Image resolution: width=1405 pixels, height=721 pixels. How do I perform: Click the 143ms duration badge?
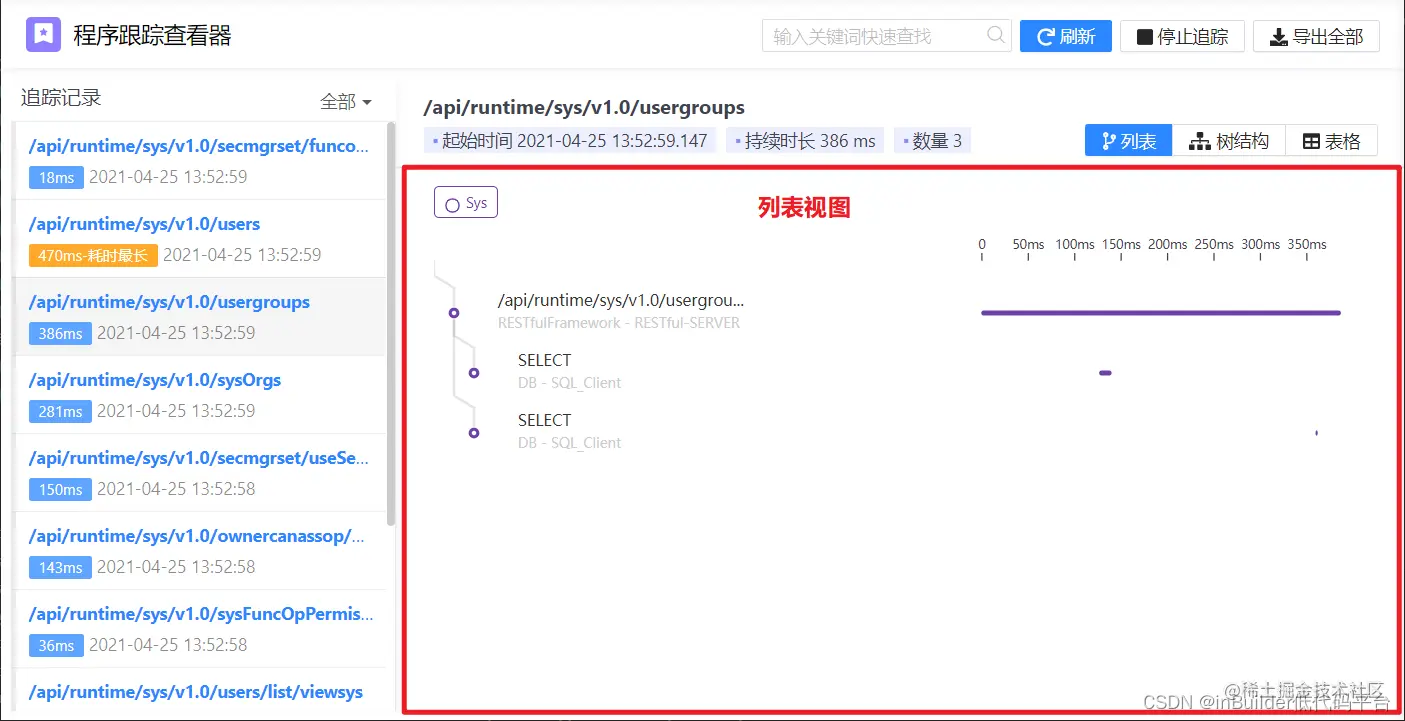[60, 567]
